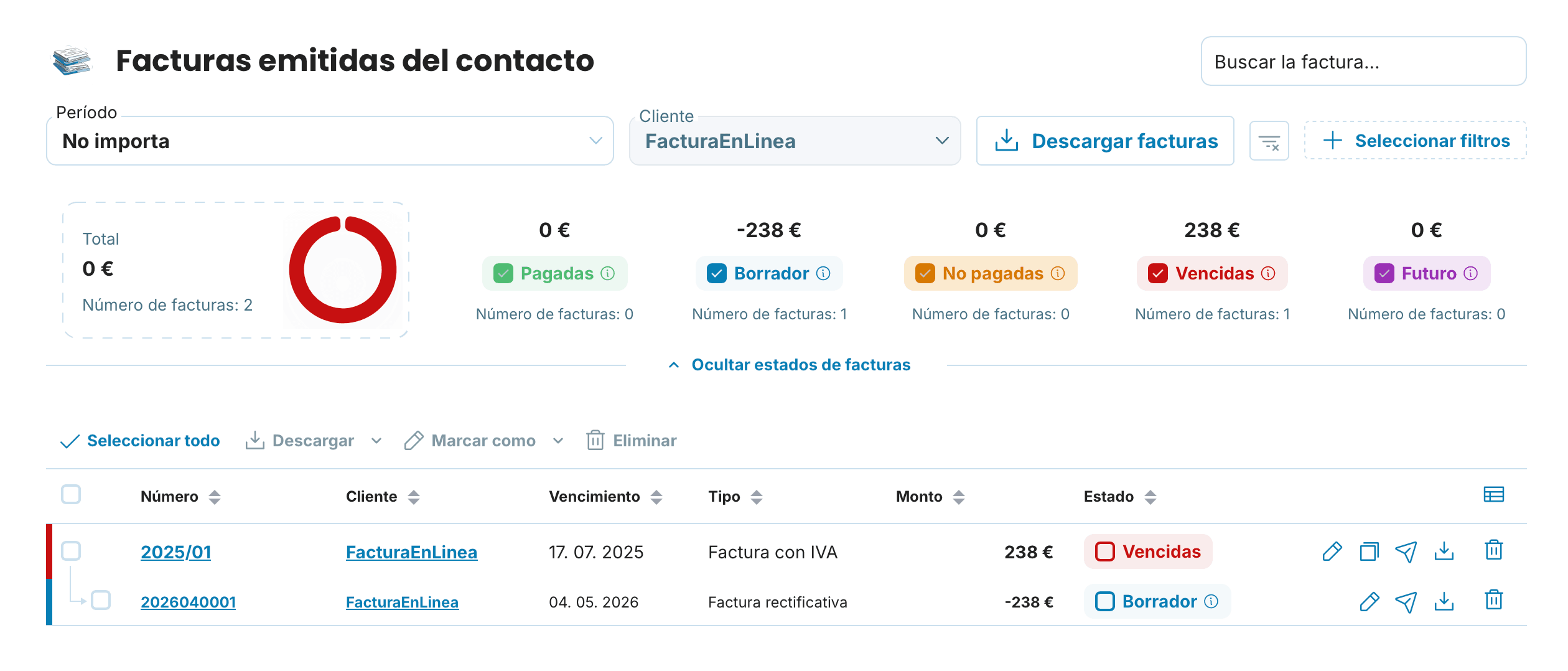
Task: Click info icon next to Borrador filter
Action: click(823, 273)
